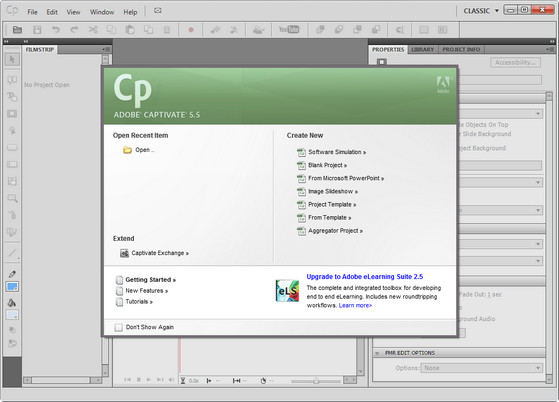Open the Filmstrip panel options menu
This screenshot has height=402, width=559.
pyautogui.click(x=107, y=49)
